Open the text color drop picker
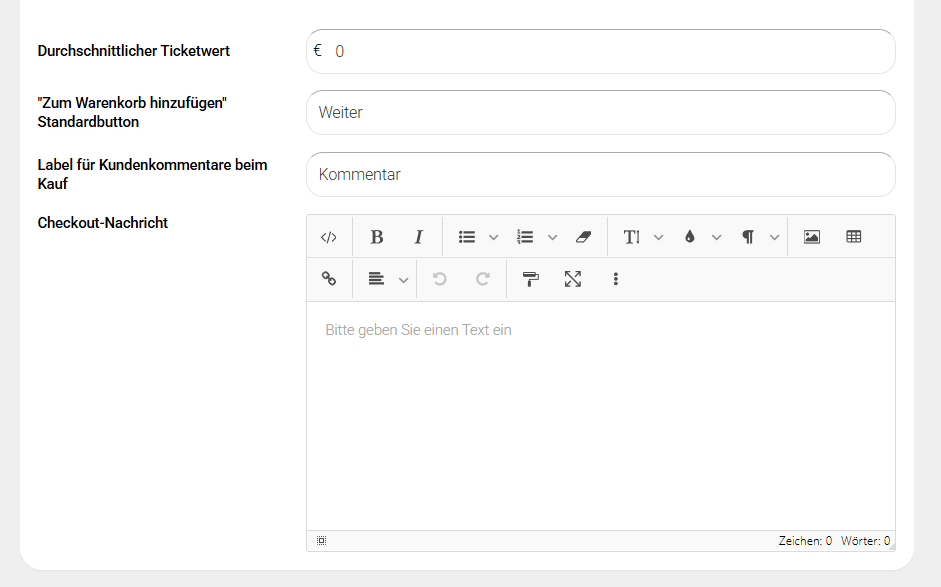Screen dimensions: 941x587 tap(689, 237)
